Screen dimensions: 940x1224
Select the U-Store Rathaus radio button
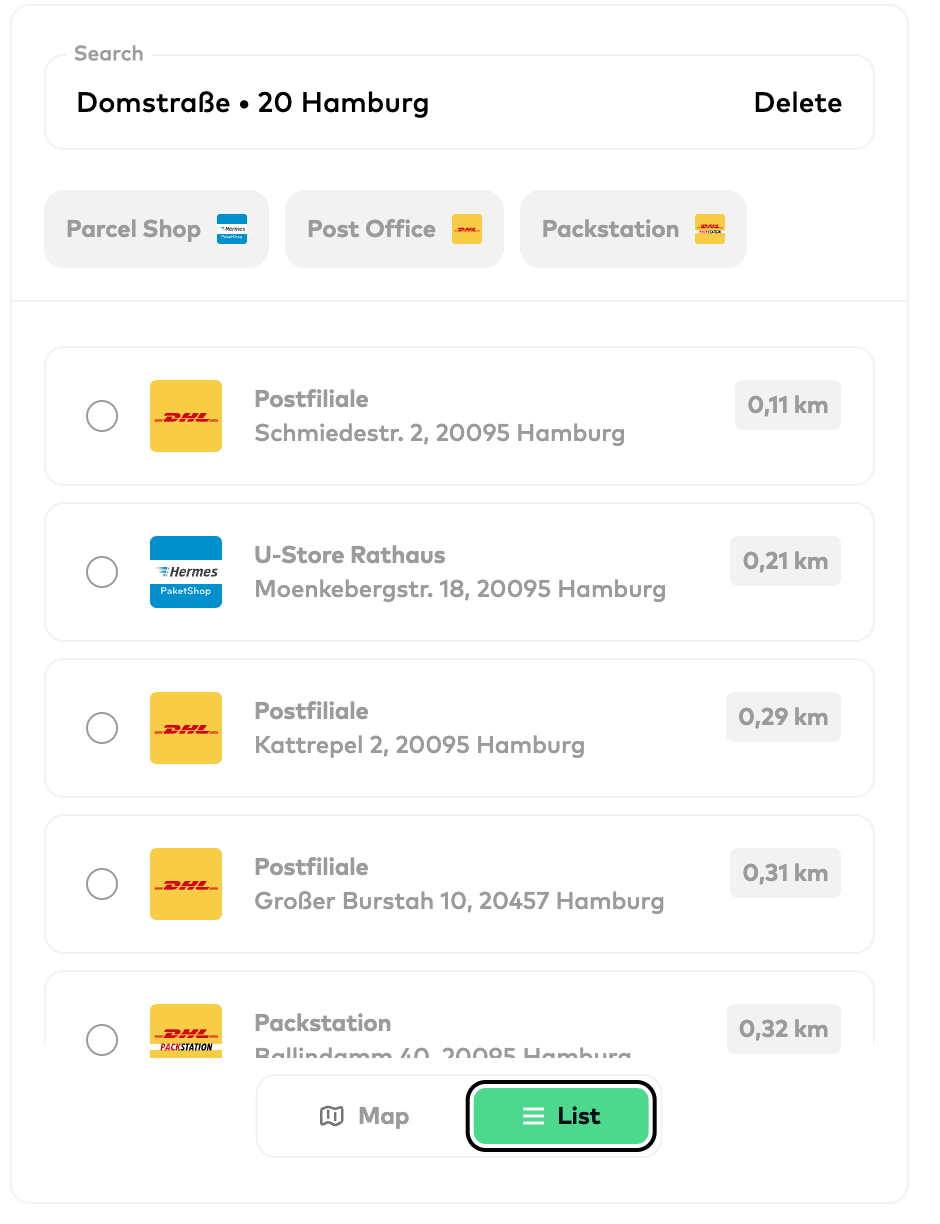[102, 572]
